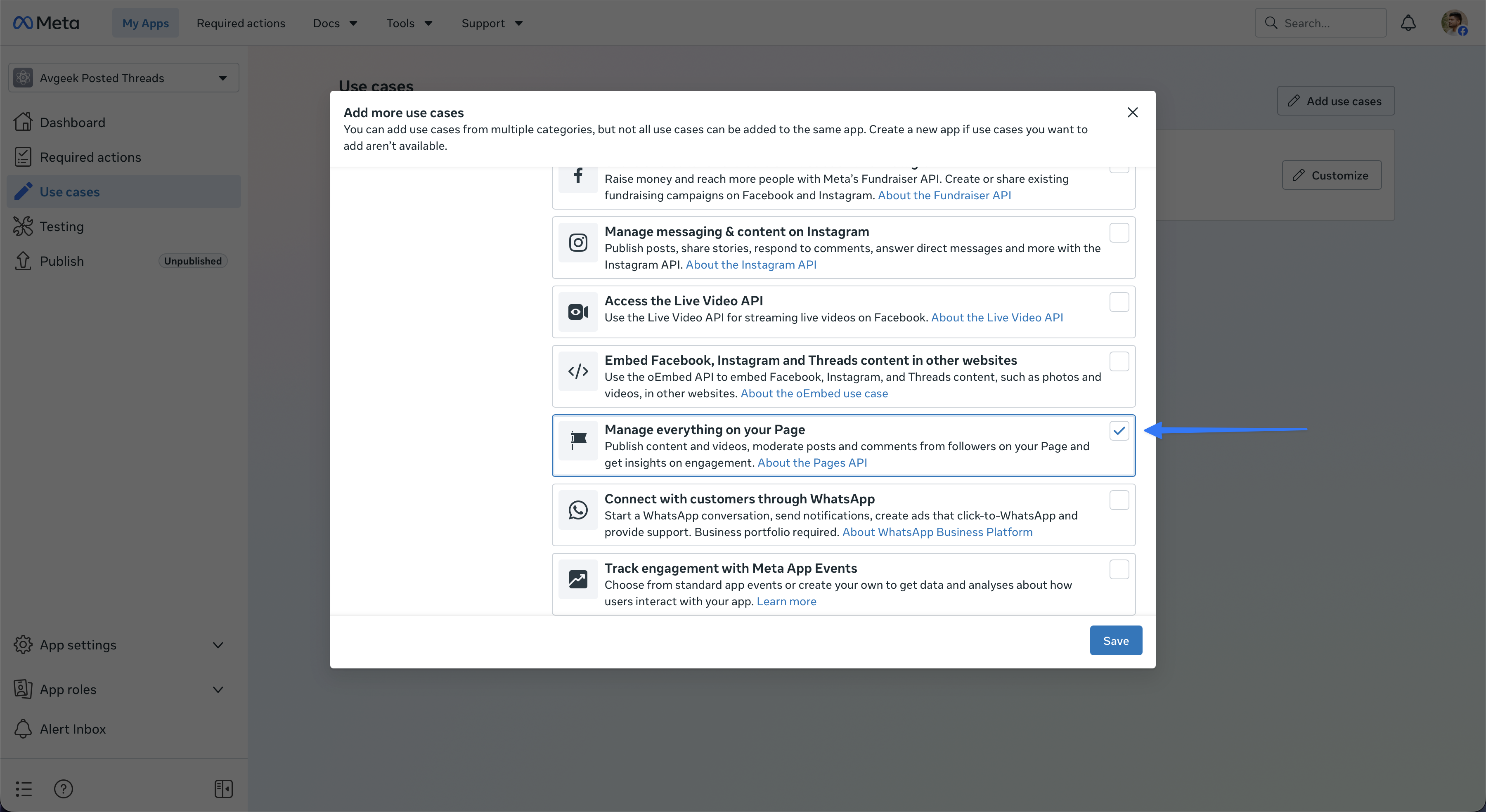This screenshot has height=812, width=1486.
Task: Click the Pages flag icon
Action: 578,440
